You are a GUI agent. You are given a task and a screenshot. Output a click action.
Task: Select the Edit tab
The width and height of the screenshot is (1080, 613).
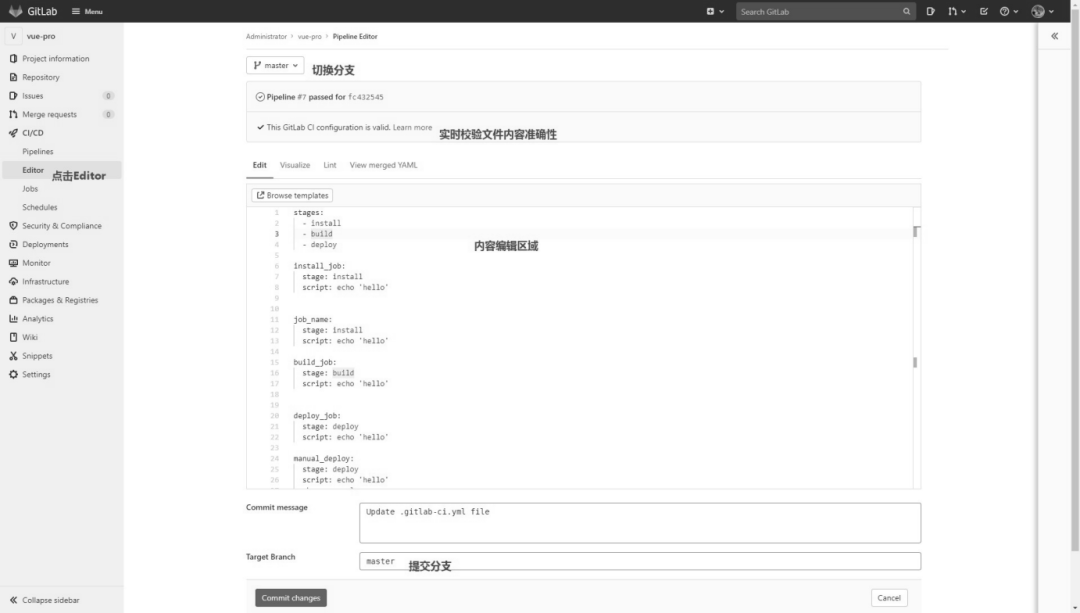point(260,165)
